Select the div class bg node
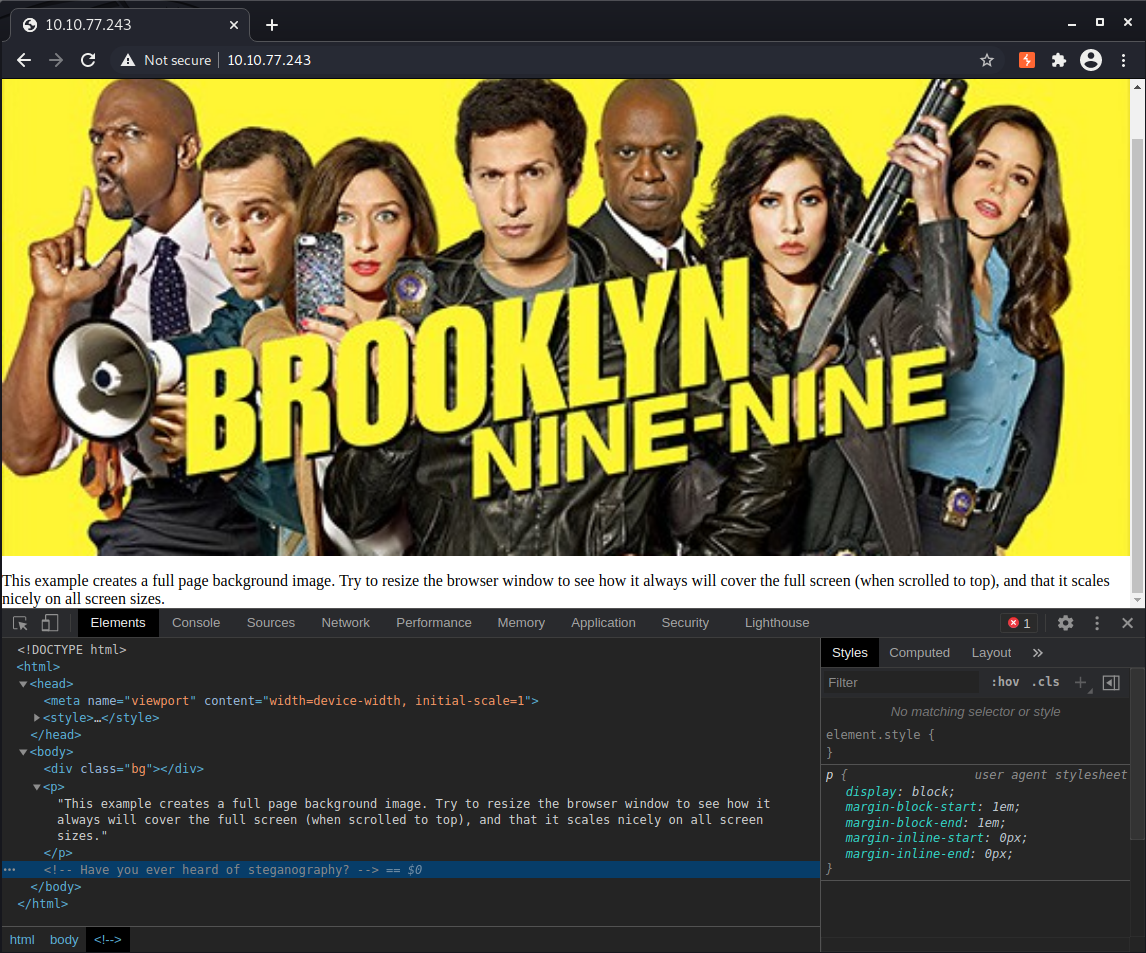1146x953 pixels. 124,769
